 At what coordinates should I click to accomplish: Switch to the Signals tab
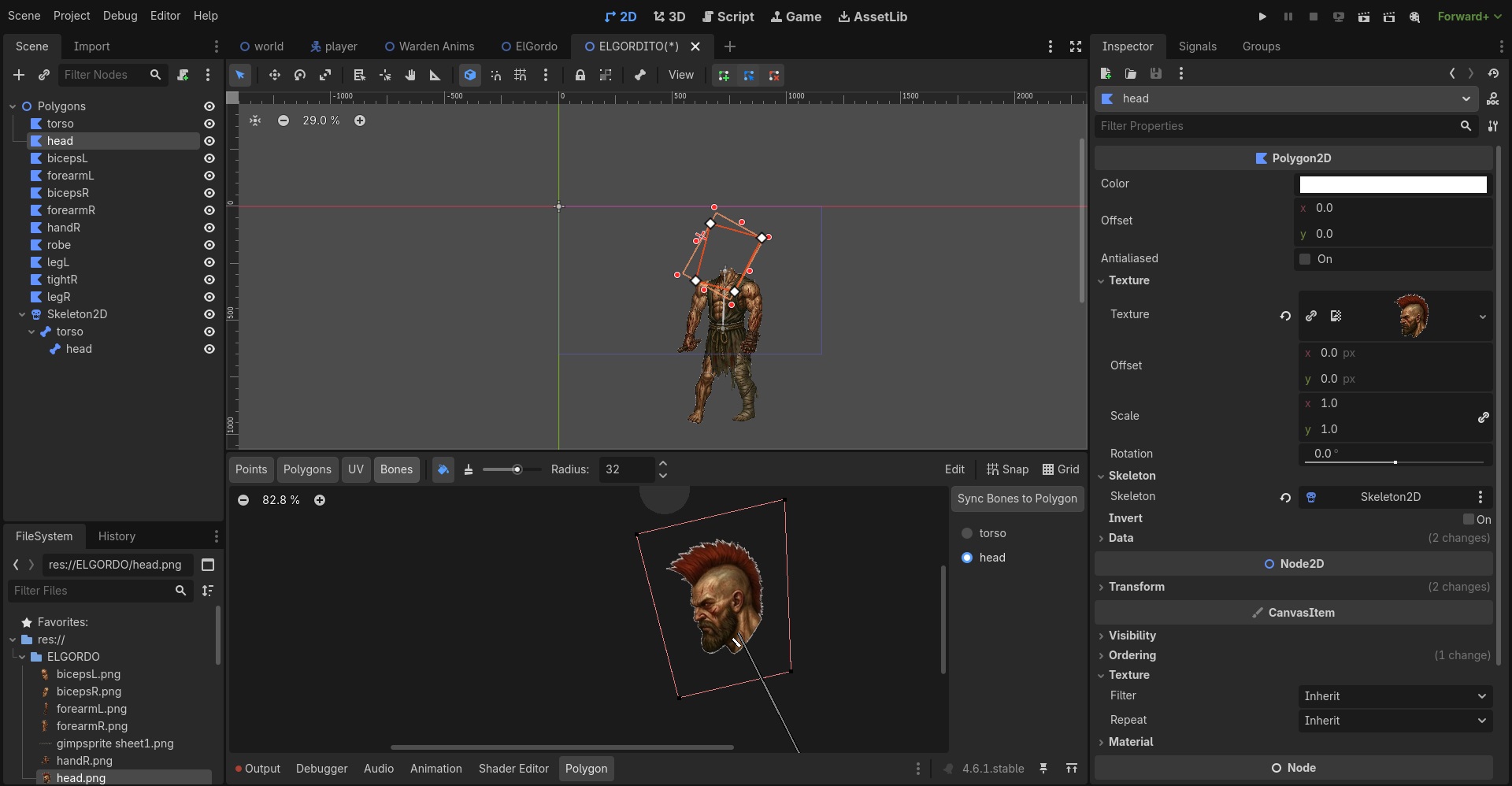pos(1197,46)
